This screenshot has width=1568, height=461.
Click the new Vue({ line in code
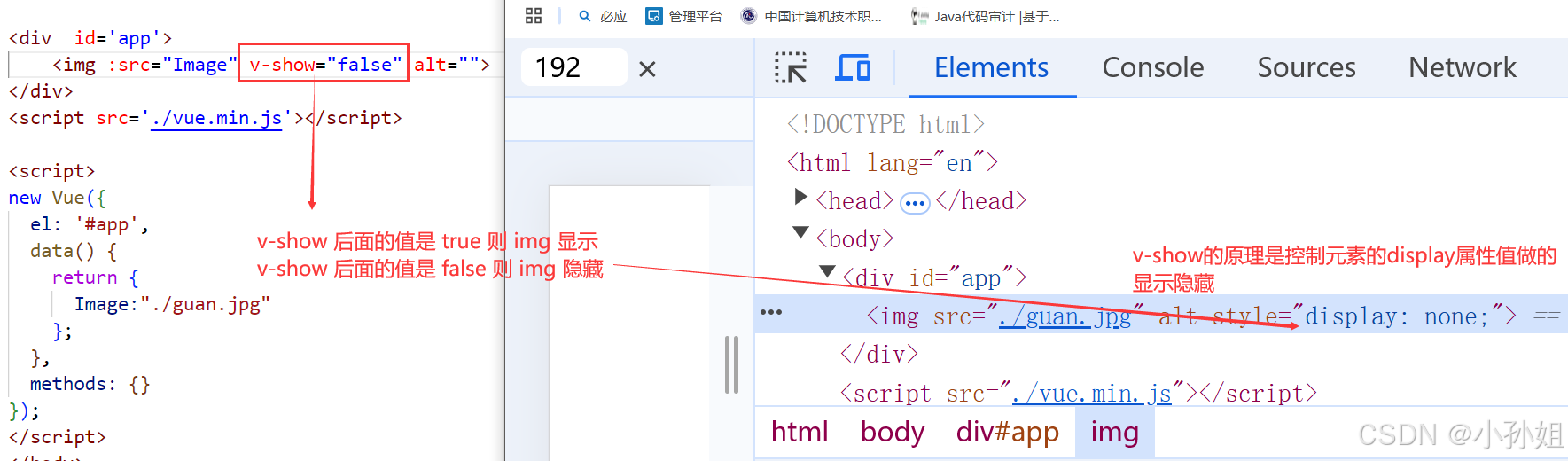click(x=57, y=198)
